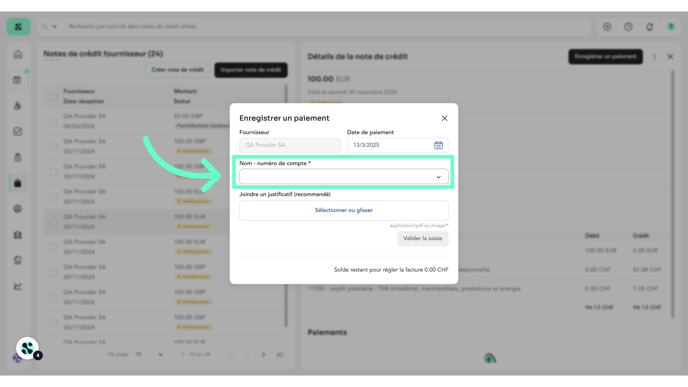Click the Valider la saisie button
The image size is (688, 387).
click(423, 238)
